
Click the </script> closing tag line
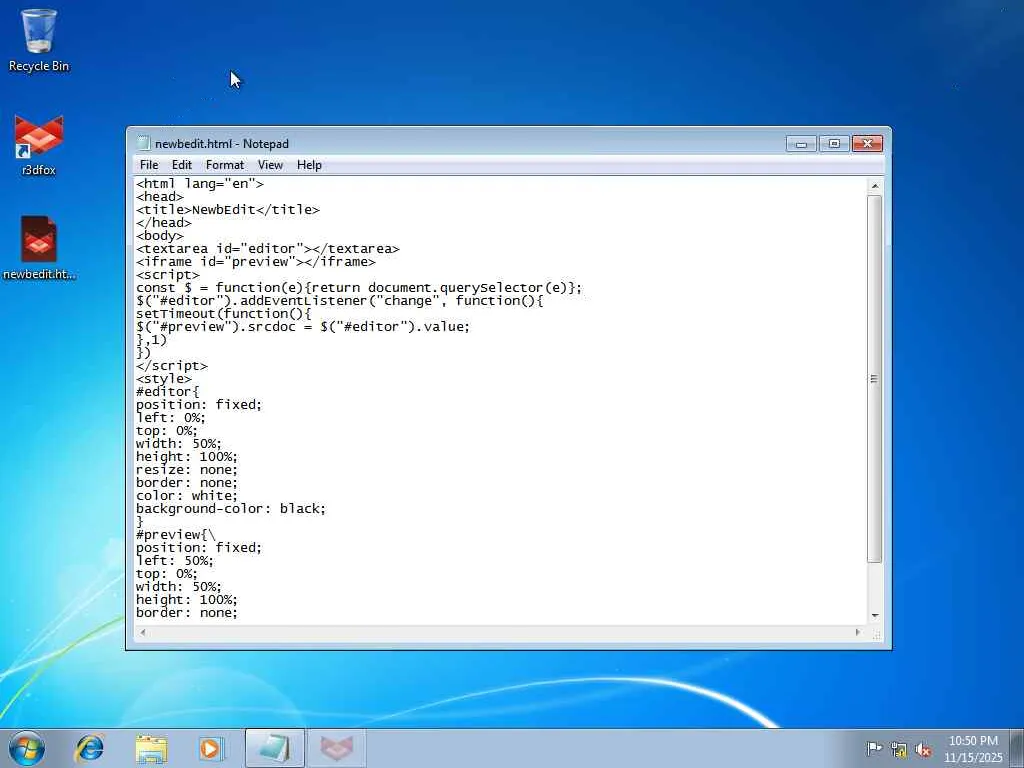[172, 366]
